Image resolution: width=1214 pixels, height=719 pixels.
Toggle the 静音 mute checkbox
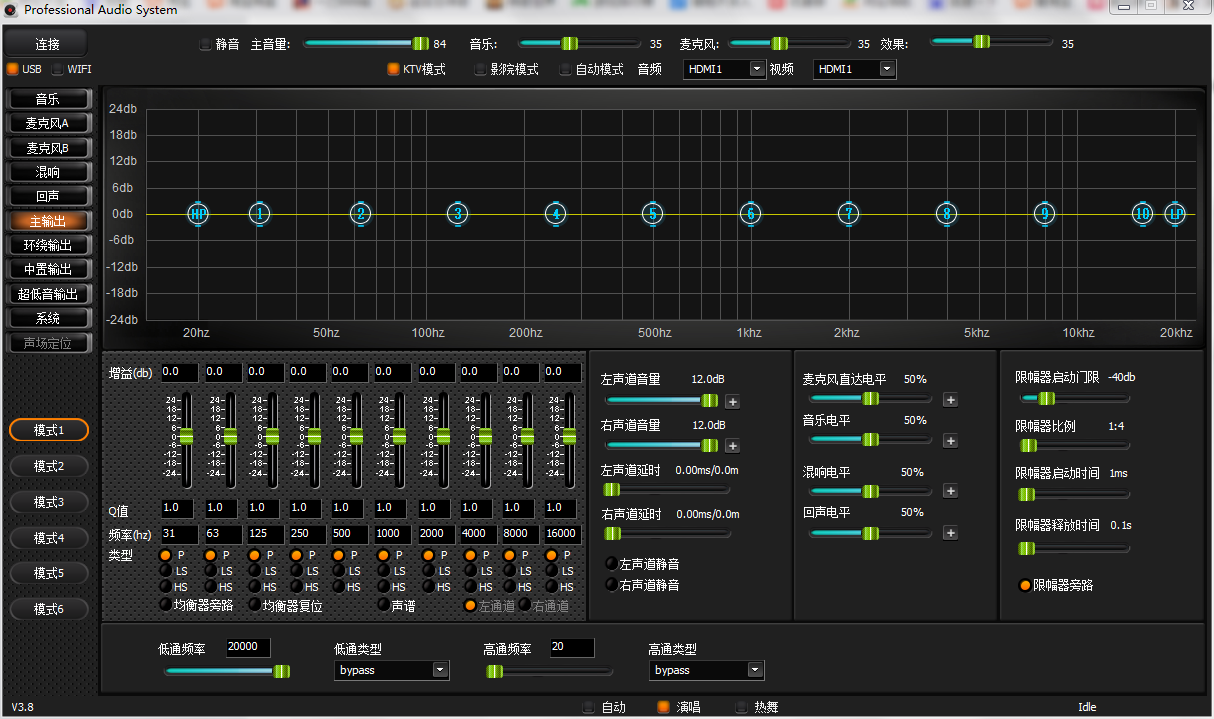click(206, 44)
